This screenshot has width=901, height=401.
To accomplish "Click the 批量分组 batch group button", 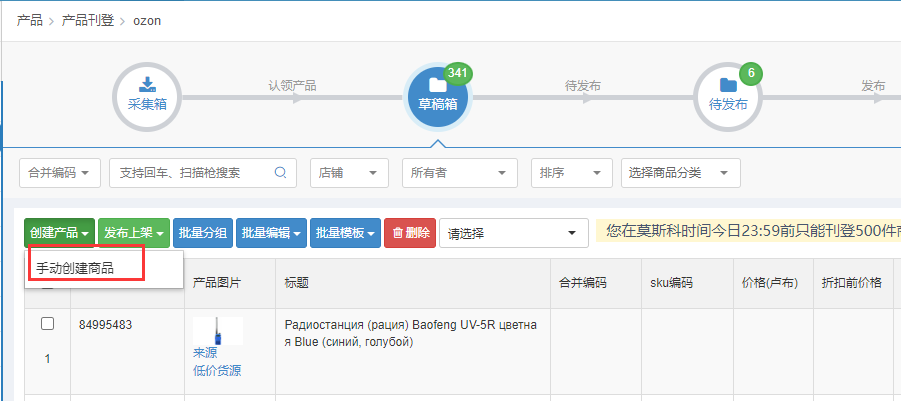I will pyautogui.click(x=203, y=233).
